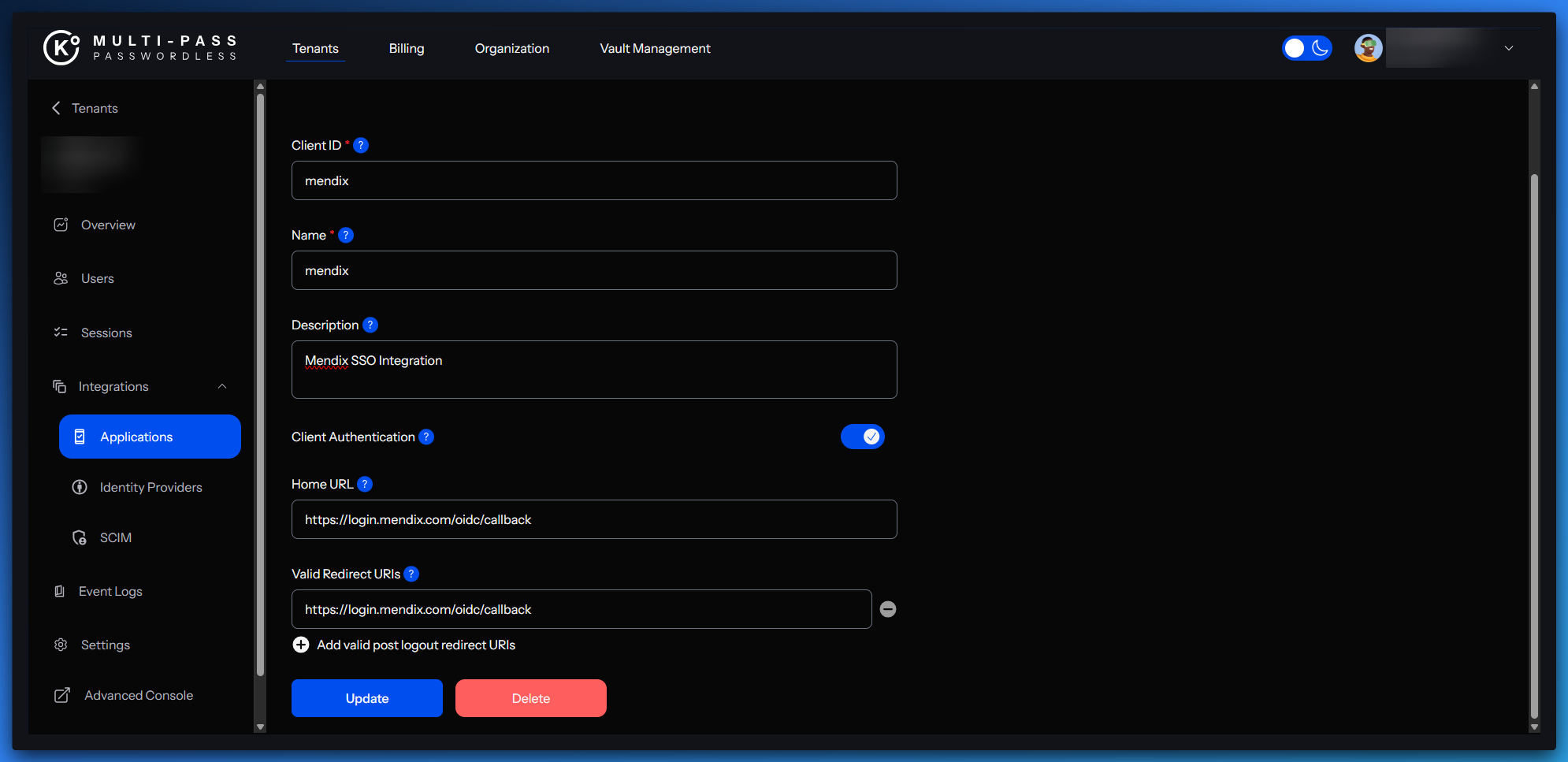Screen dimensions: 1568x762
Task: Open tenant Settings from the sidebar
Action: (x=105, y=645)
